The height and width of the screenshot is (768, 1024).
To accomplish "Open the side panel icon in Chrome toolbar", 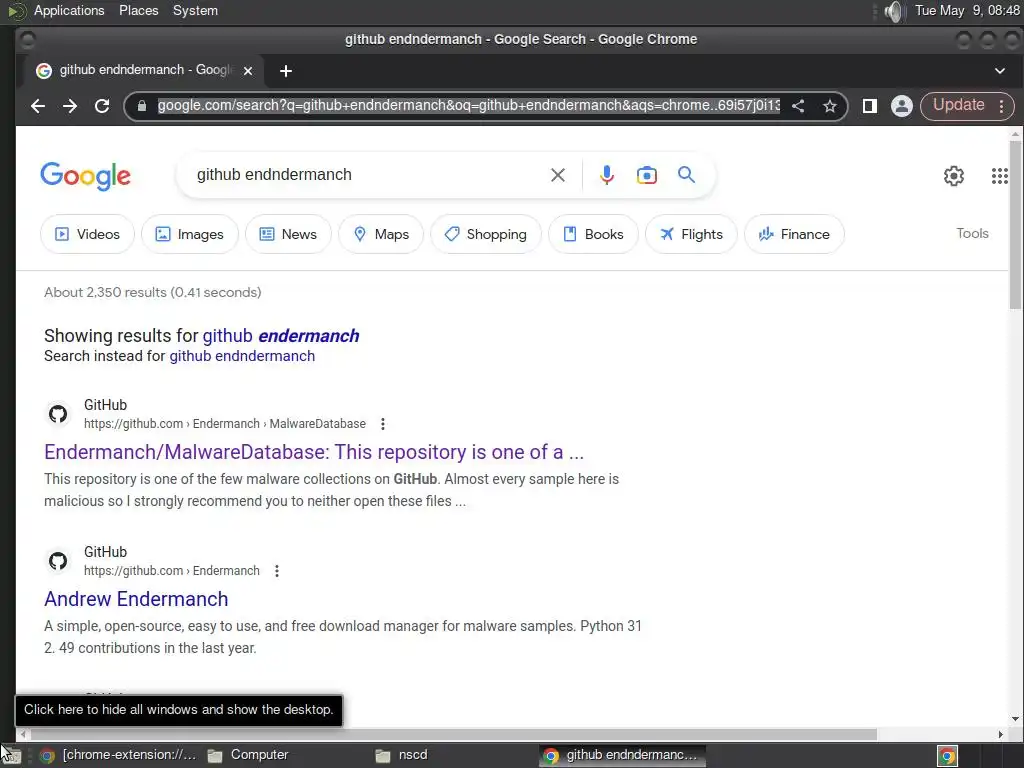I will 869,106.
